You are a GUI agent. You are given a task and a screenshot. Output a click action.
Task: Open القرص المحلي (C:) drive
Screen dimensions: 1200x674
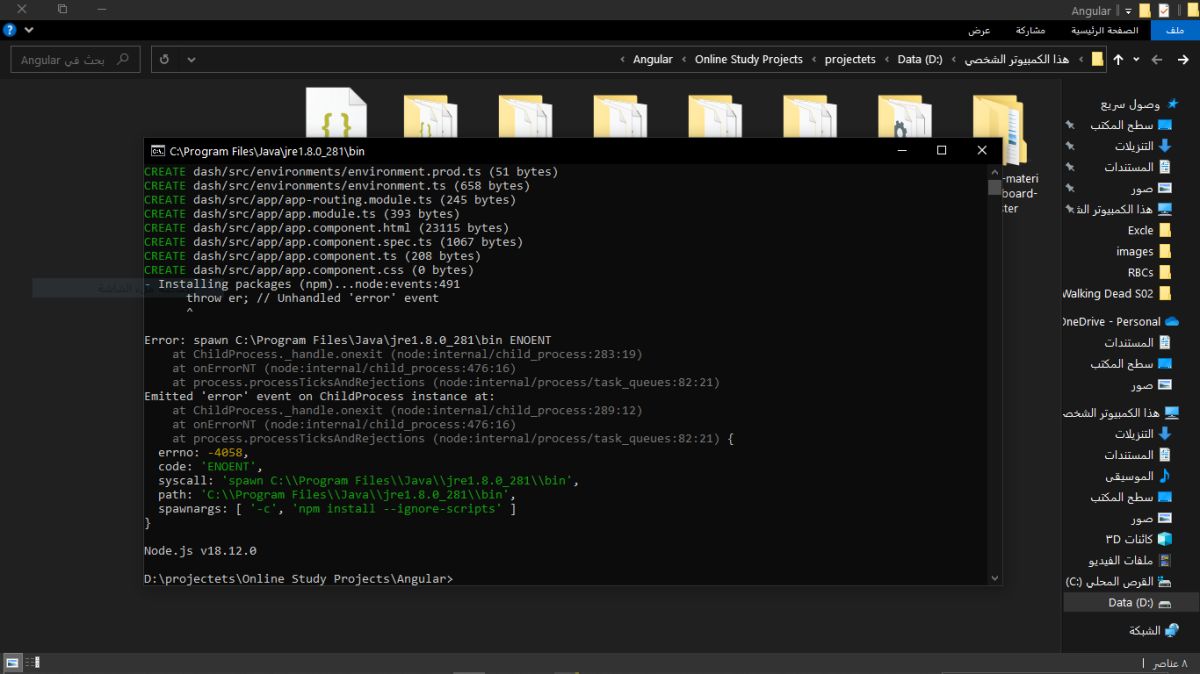[1118, 581]
